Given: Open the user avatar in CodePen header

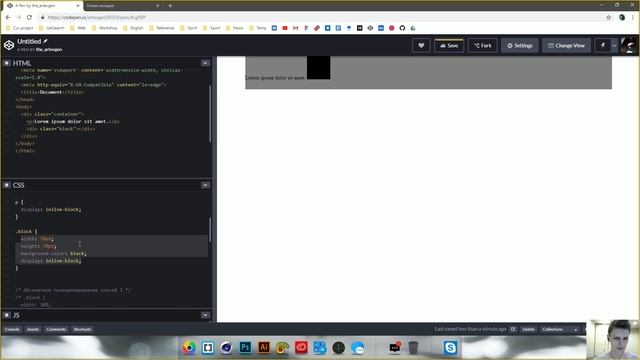Looking at the screenshot, I should click(629, 45).
